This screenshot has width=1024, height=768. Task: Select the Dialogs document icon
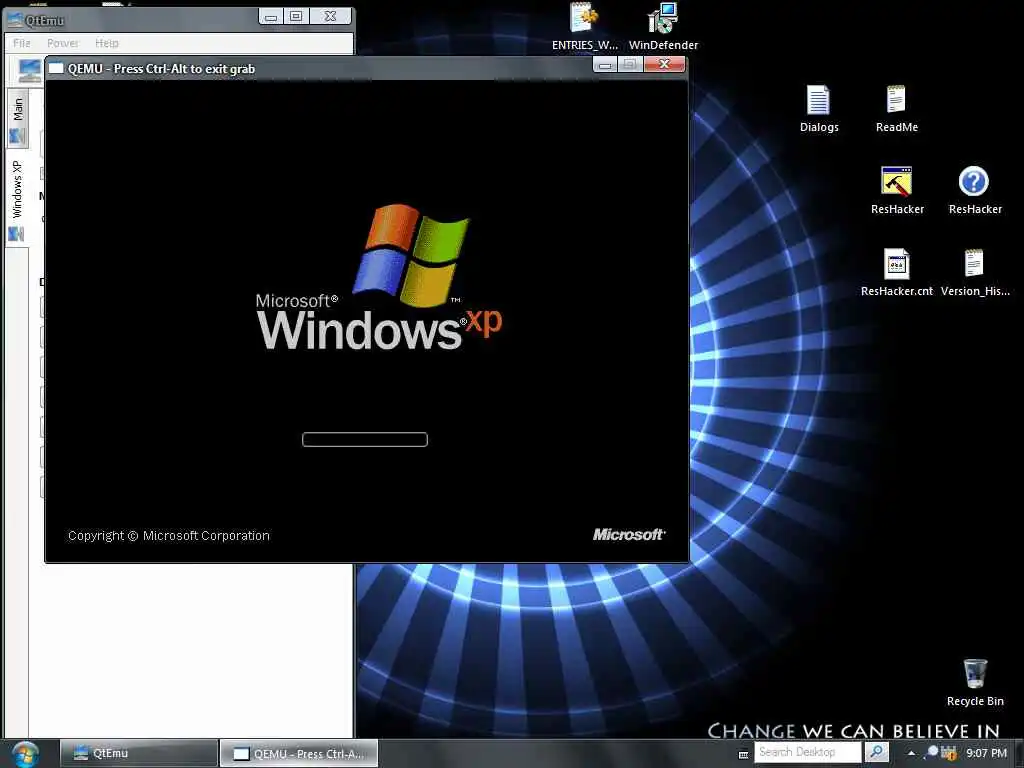[818, 109]
